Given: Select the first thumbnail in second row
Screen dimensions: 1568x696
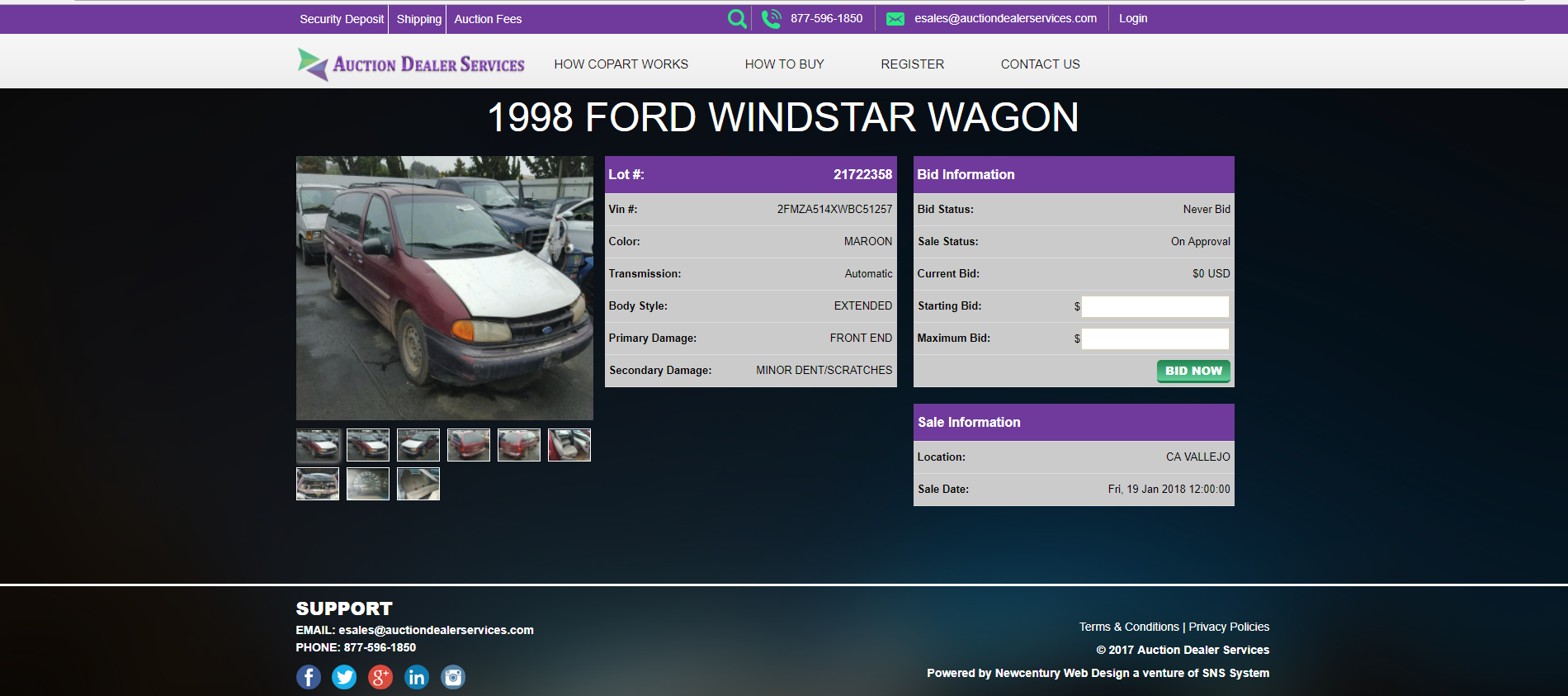Looking at the screenshot, I should (x=318, y=484).
